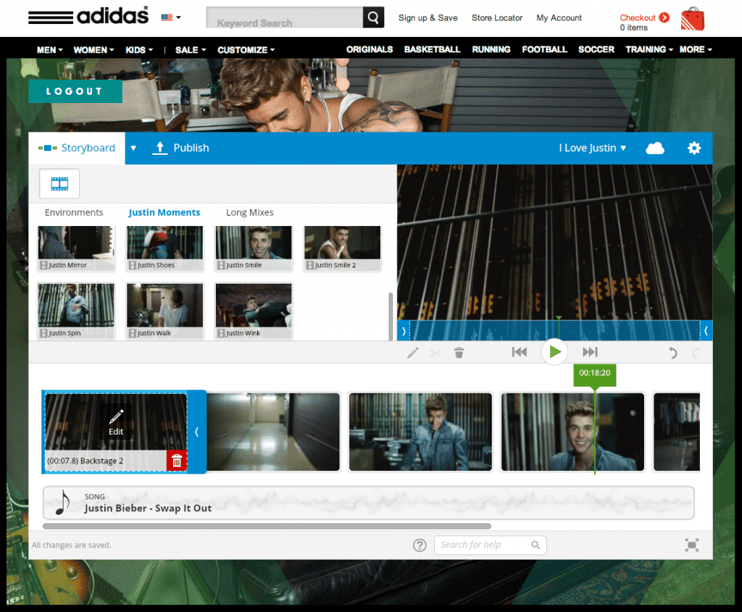This screenshot has width=742, height=612.
Task: Switch to the Justin Moments tab
Action: tap(164, 213)
